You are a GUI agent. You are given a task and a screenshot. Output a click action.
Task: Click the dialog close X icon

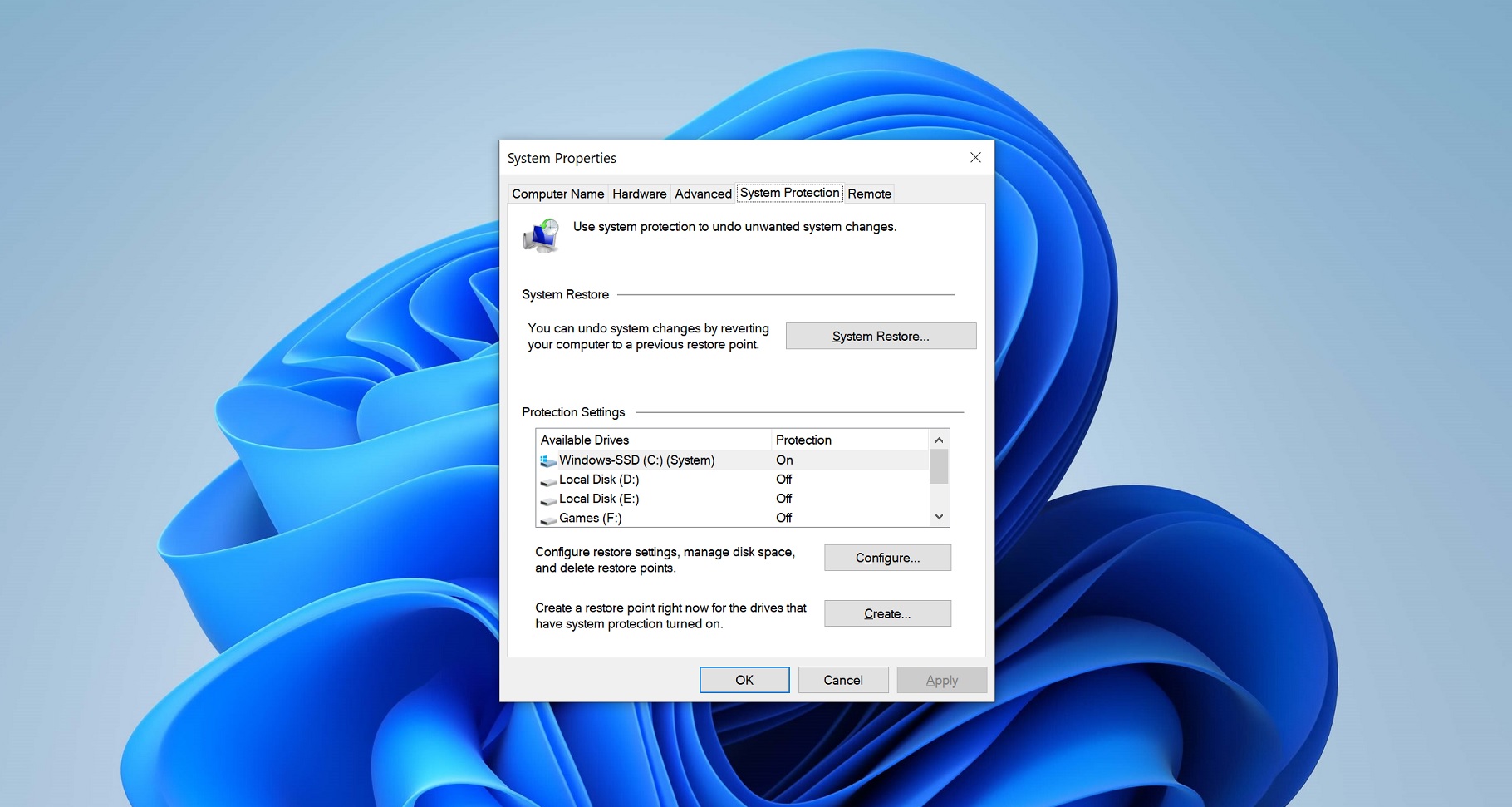point(975,157)
